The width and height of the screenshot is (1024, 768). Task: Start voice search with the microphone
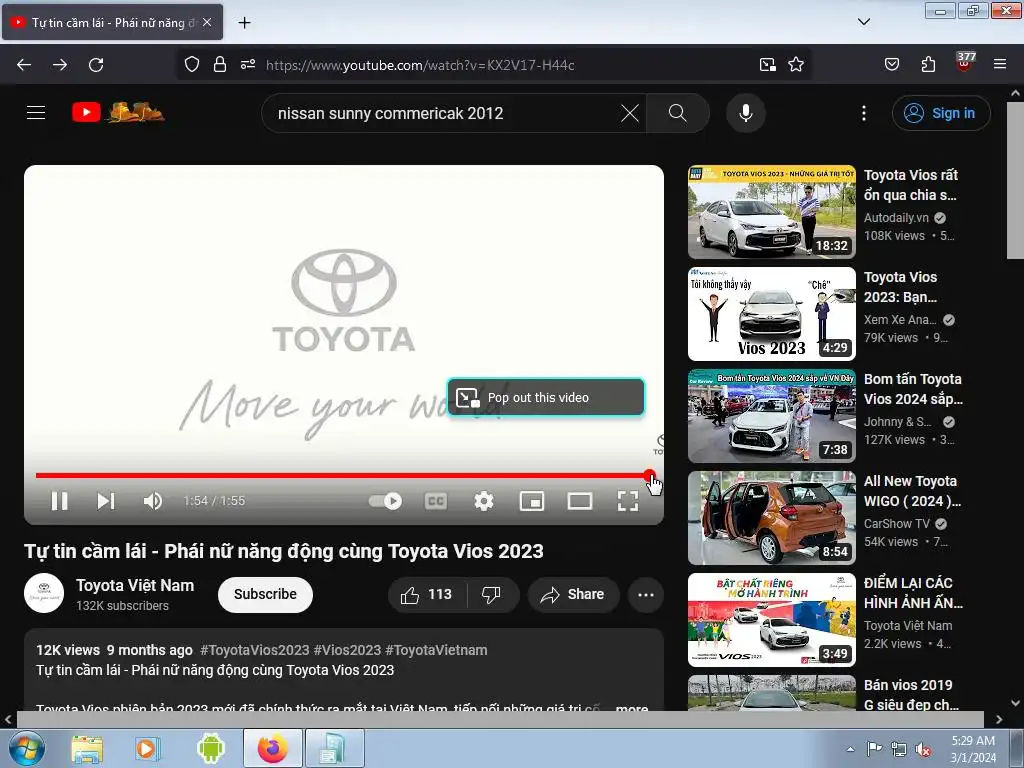[746, 113]
